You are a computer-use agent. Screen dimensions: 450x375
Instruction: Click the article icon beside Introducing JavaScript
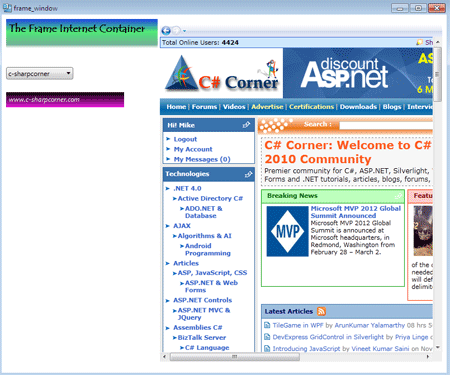click(267, 348)
